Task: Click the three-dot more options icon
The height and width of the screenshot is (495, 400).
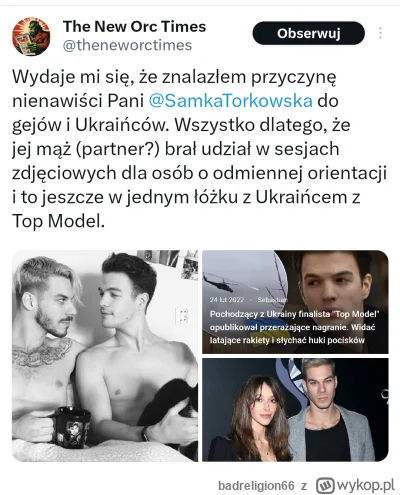Action: [380, 33]
